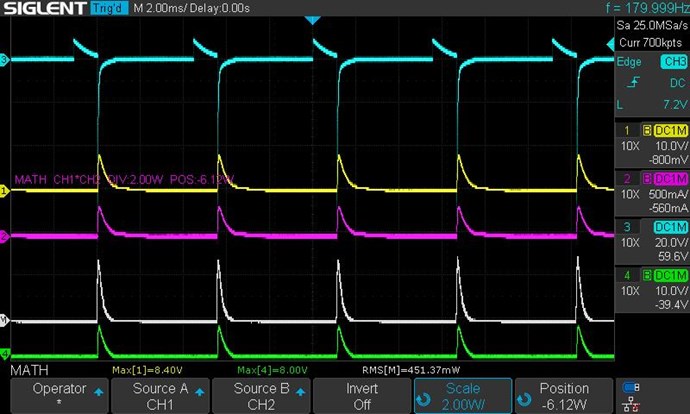Click the Source A up-arrow icon
This screenshot has height=414, width=690.
[x=200, y=392]
